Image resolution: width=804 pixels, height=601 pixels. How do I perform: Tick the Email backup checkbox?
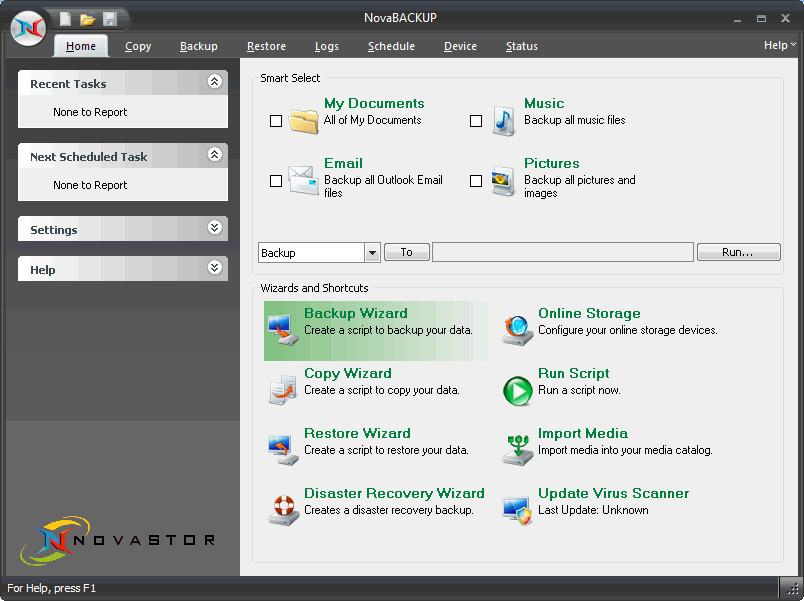276,181
